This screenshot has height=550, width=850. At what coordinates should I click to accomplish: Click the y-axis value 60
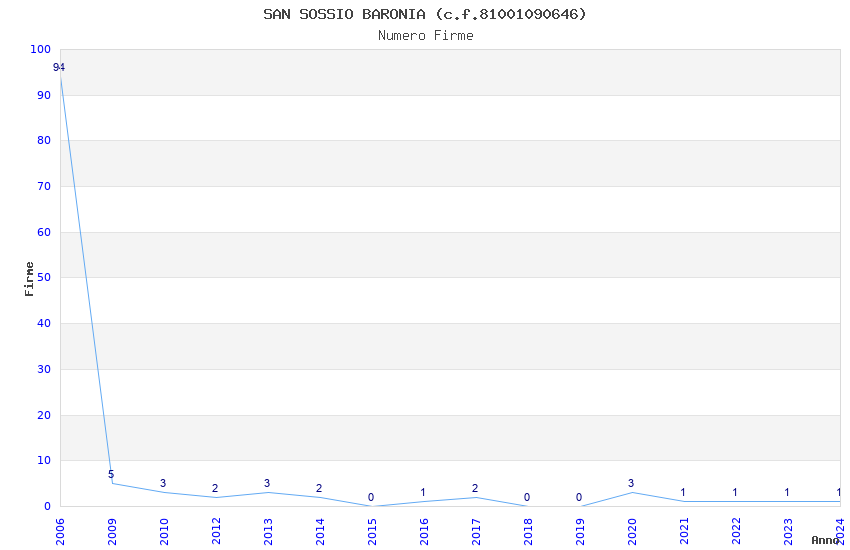[x=44, y=232]
